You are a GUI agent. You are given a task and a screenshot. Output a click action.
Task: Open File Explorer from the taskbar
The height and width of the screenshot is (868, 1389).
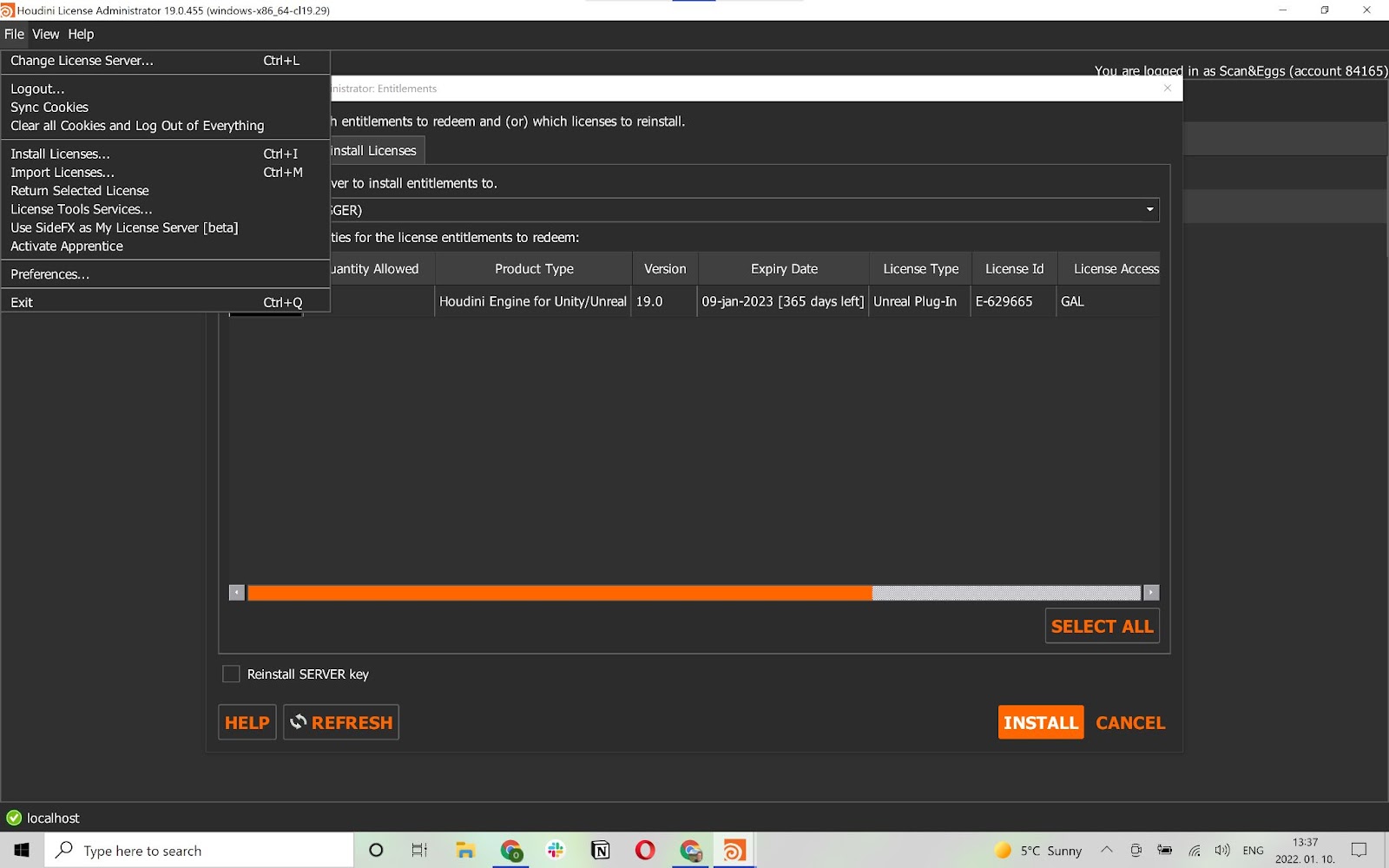click(465, 851)
